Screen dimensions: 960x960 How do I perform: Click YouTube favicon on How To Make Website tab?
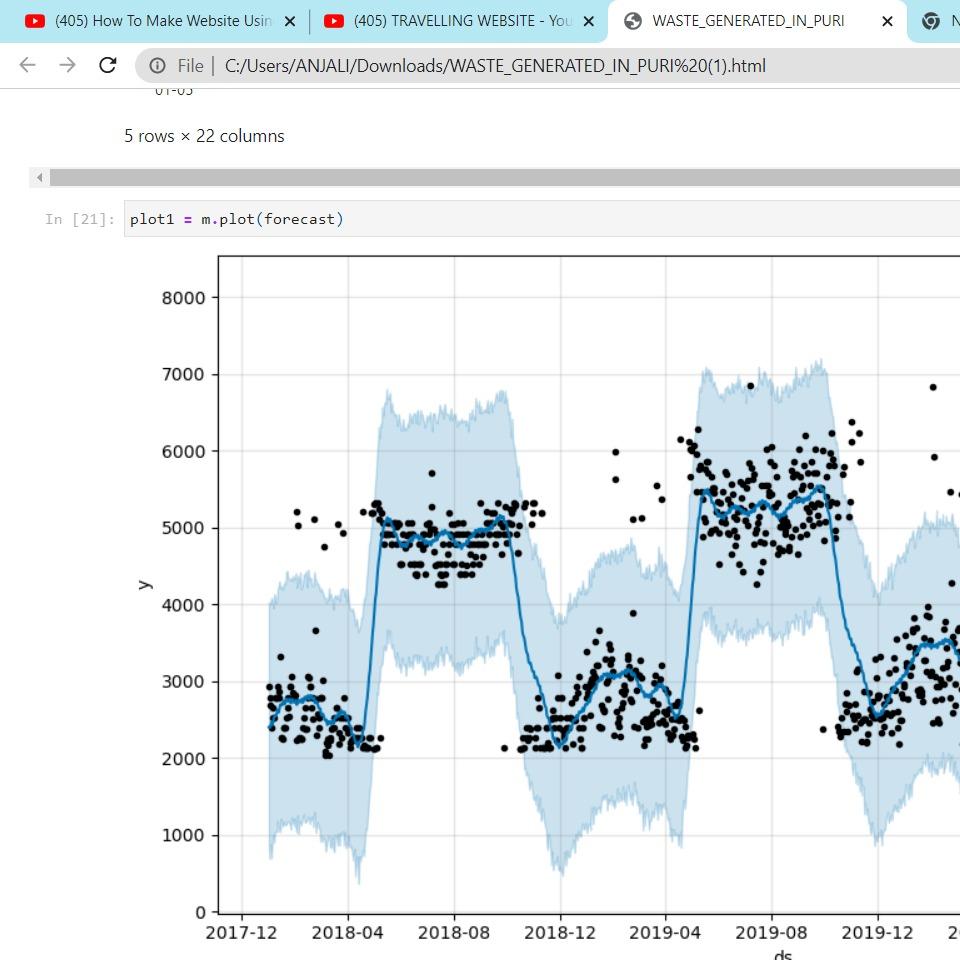(35, 21)
